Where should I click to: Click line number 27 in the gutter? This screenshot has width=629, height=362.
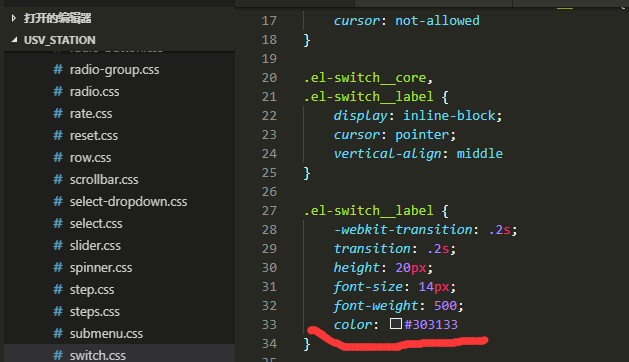pos(269,211)
